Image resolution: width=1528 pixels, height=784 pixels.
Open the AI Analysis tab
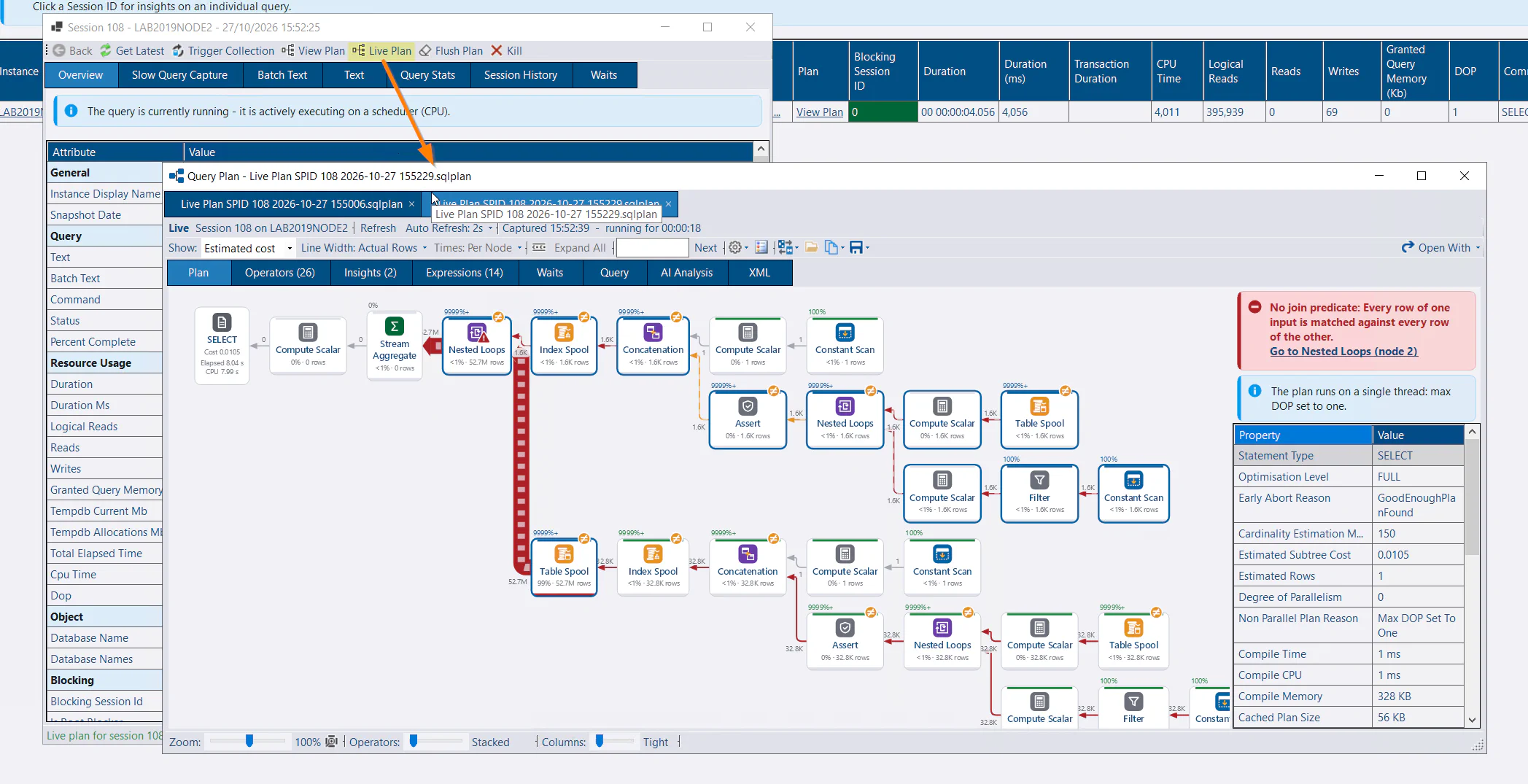click(x=686, y=273)
